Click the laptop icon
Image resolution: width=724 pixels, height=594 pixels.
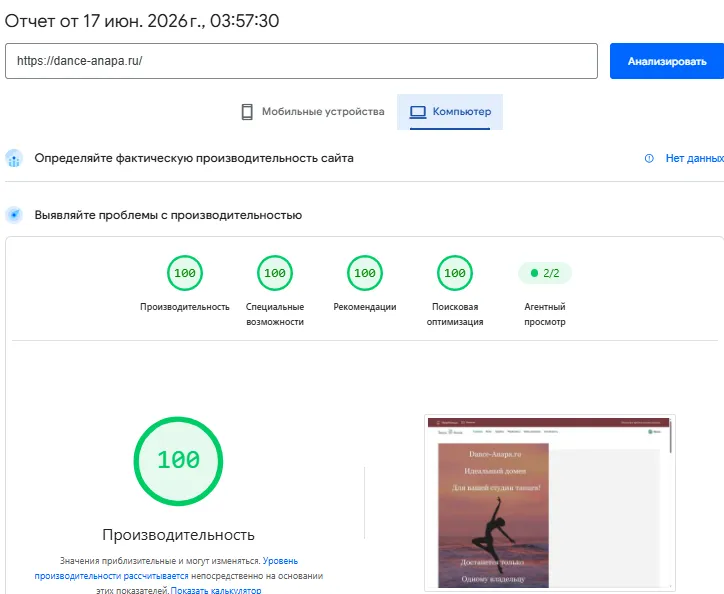[418, 112]
